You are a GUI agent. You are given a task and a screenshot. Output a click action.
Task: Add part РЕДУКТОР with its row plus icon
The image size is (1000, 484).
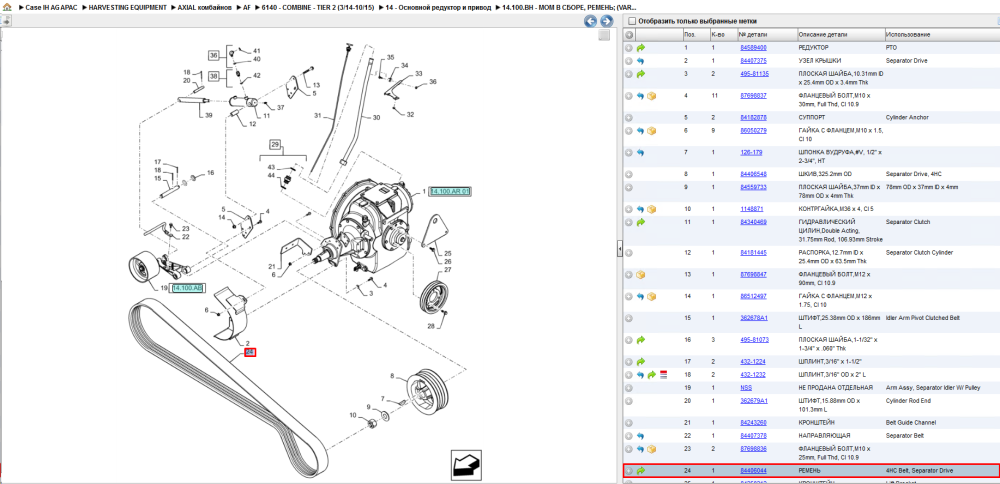[629, 48]
